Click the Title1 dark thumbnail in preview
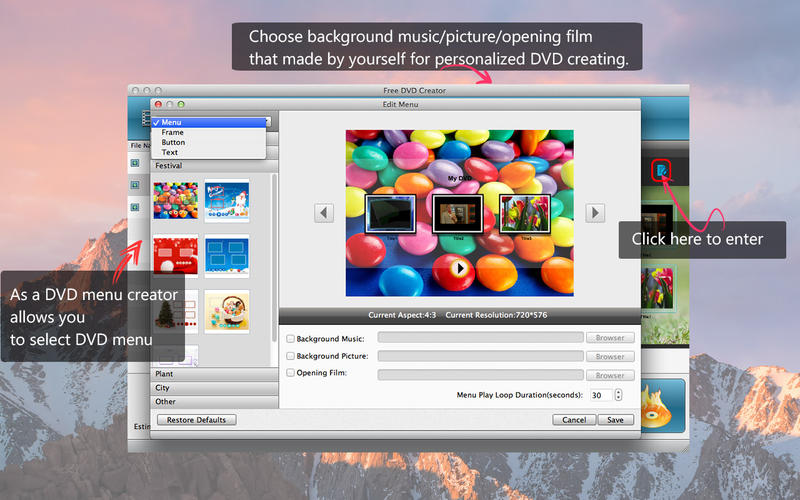 tap(390, 214)
